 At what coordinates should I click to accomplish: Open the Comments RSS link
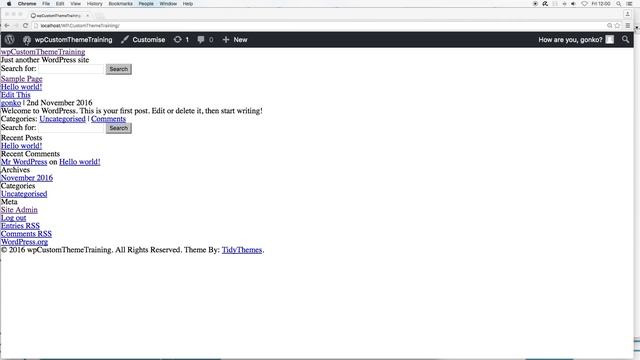[x=26, y=234]
